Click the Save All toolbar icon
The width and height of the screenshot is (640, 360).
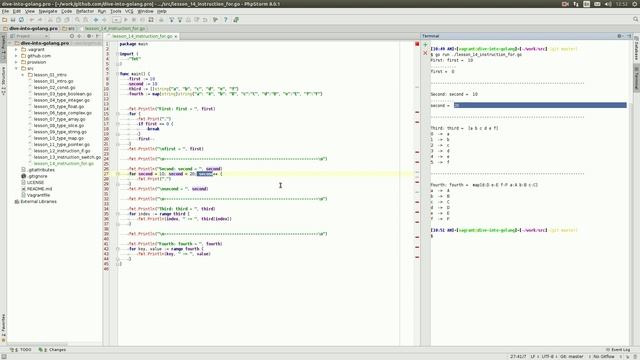13,20
